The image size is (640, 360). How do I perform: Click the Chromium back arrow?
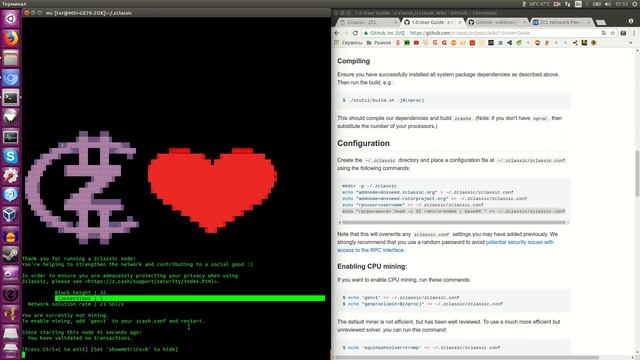pos(337,33)
